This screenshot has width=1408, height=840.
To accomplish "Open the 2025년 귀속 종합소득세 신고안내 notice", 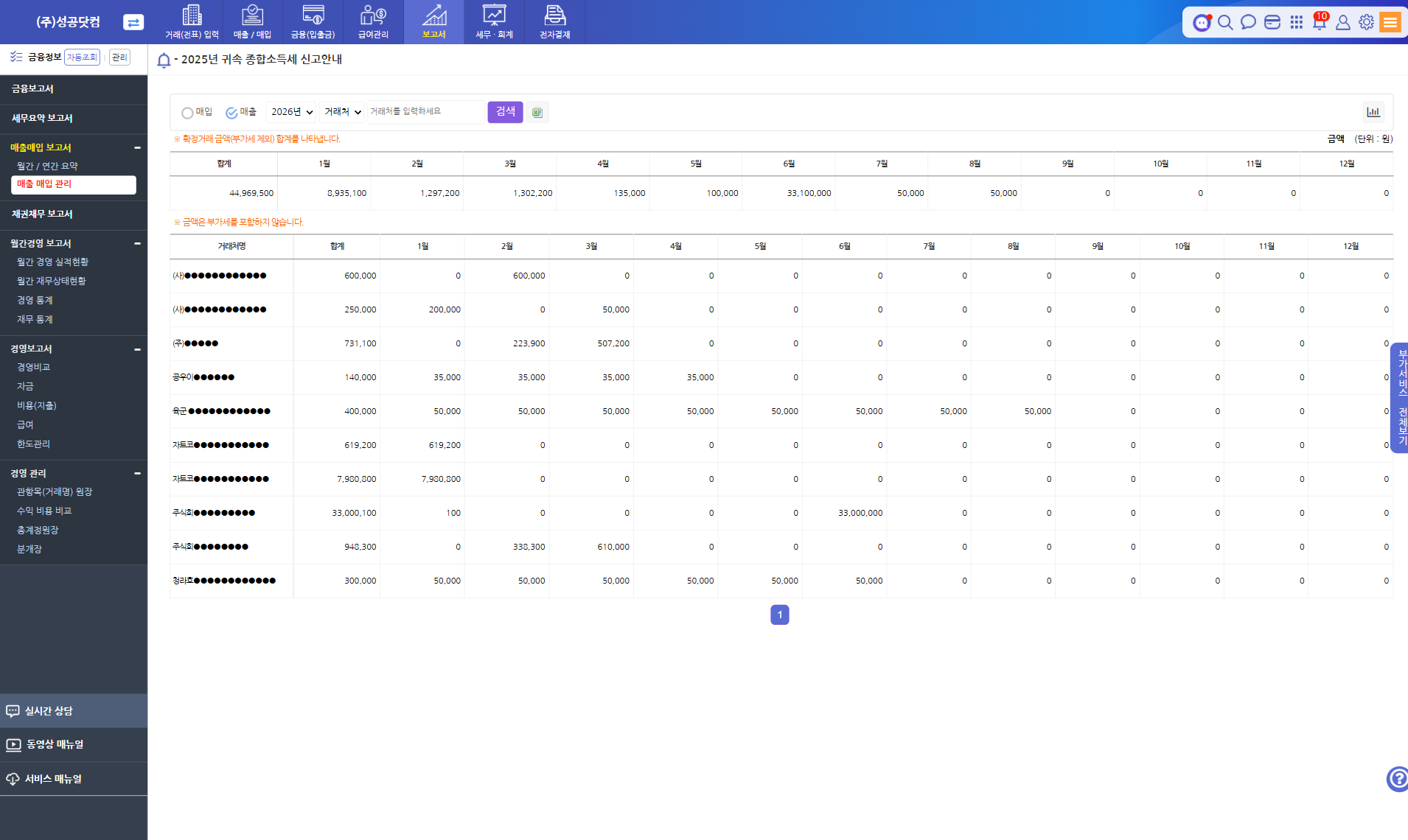I will (x=261, y=60).
